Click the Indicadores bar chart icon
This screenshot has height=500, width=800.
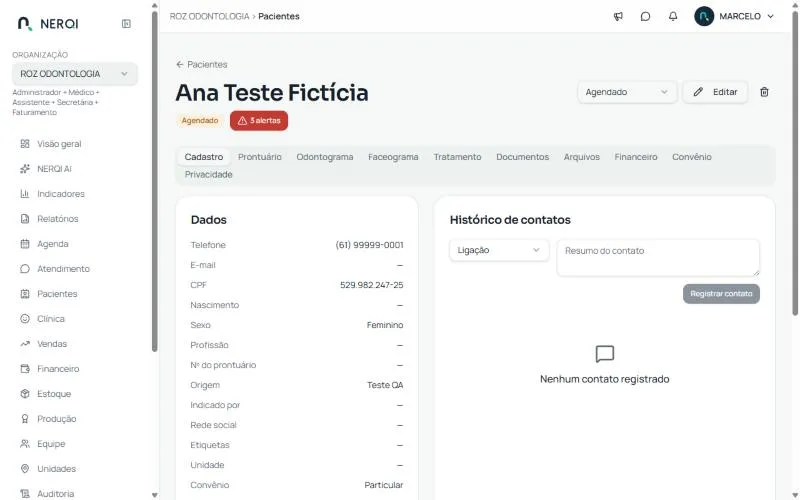pos(24,194)
